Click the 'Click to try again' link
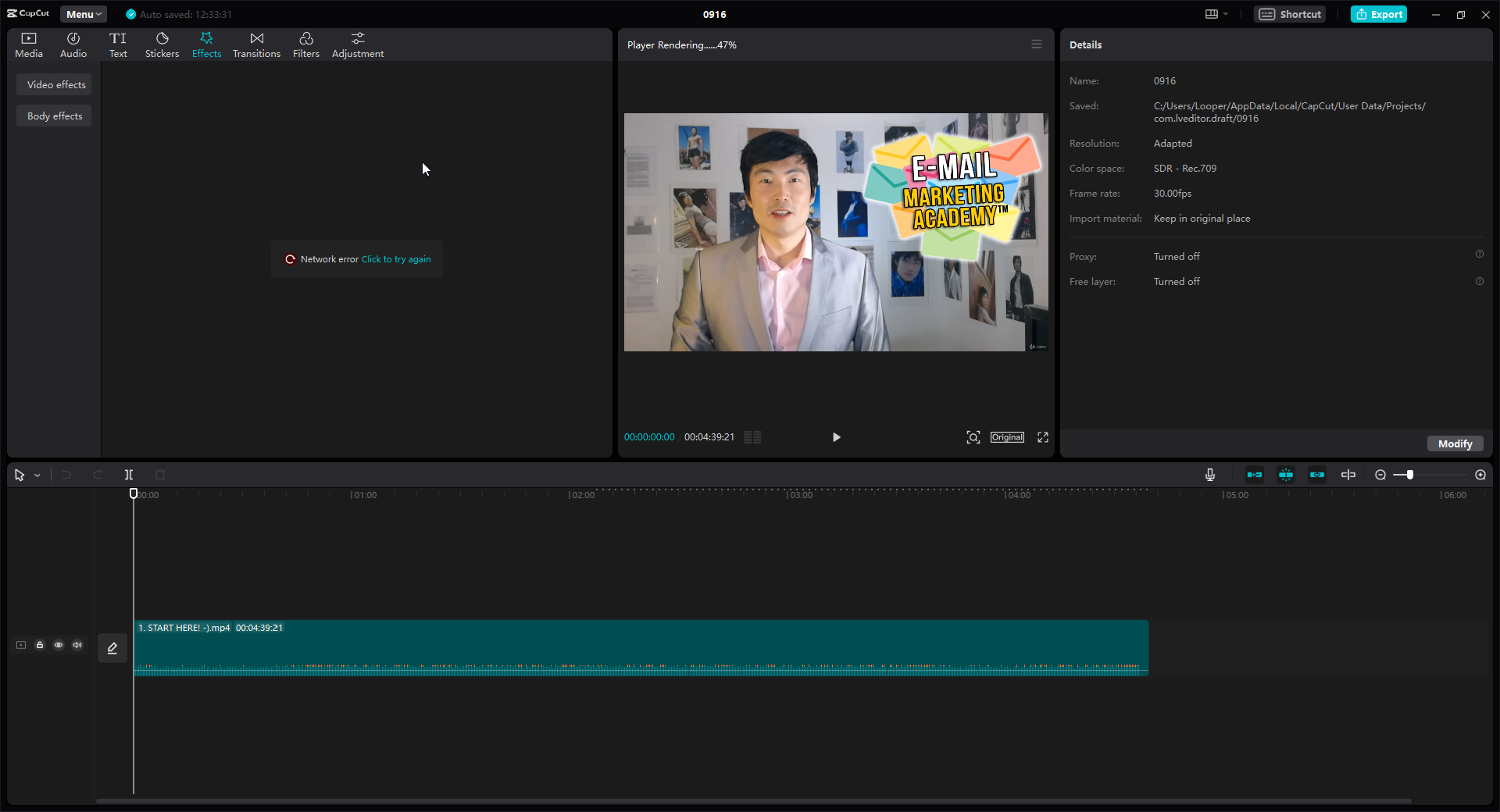Viewport: 1500px width, 812px height. pyautogui.click(x=396, y=259)
